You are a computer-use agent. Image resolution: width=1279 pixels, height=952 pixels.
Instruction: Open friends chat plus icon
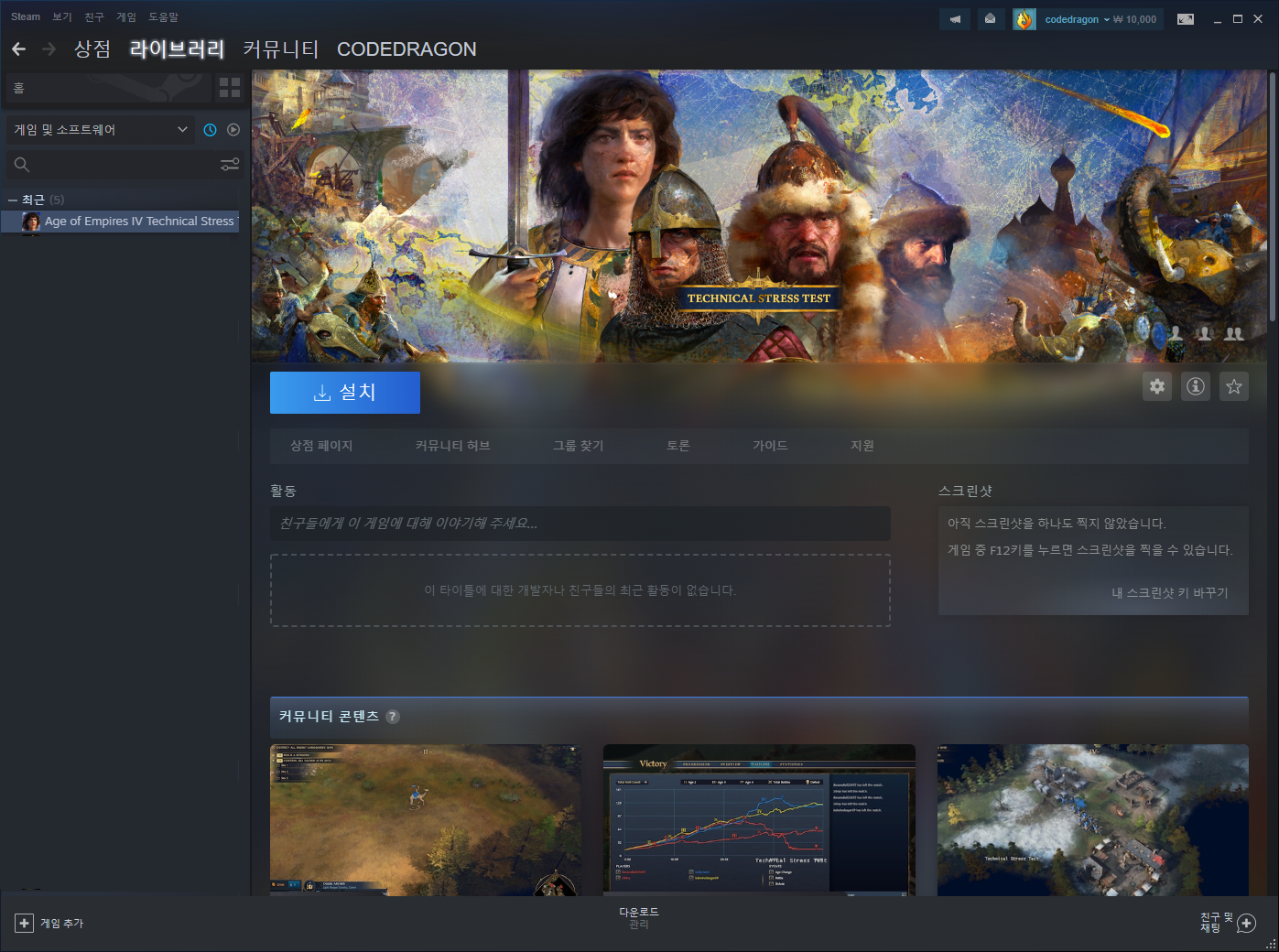point(1246,923)
